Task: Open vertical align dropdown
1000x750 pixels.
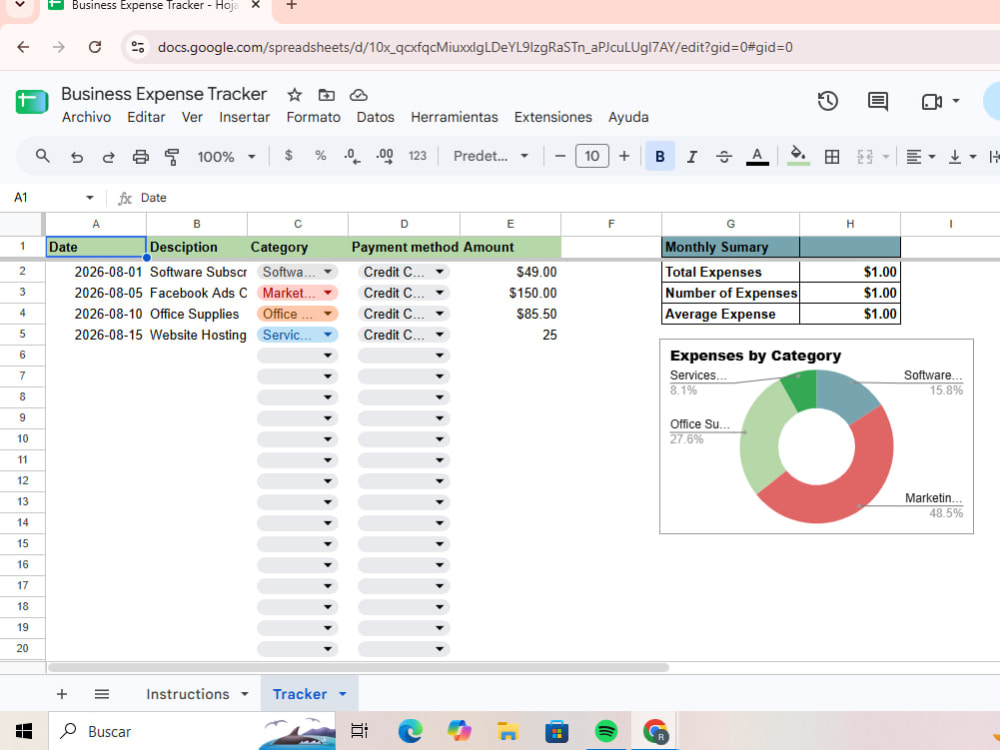Action: click(x=962, y=156)
